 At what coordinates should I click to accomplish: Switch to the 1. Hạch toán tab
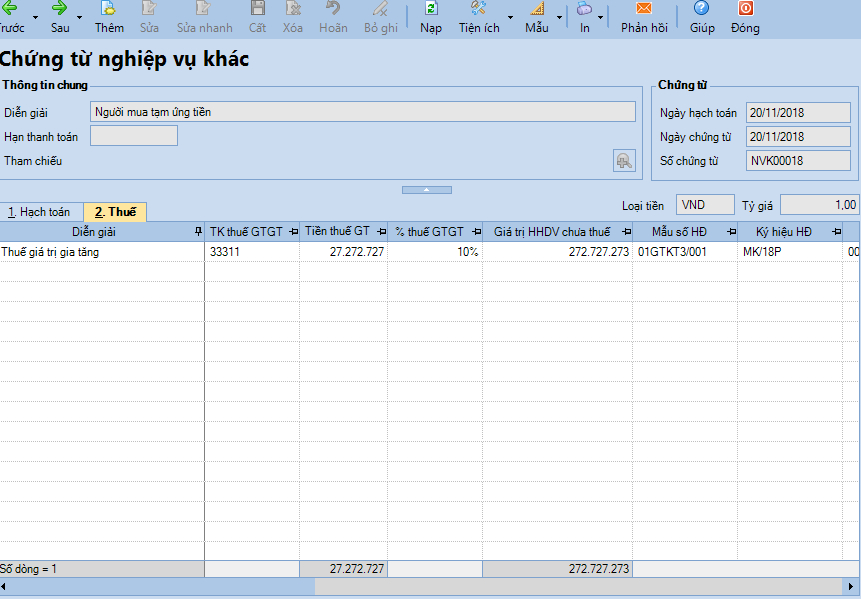42,212
